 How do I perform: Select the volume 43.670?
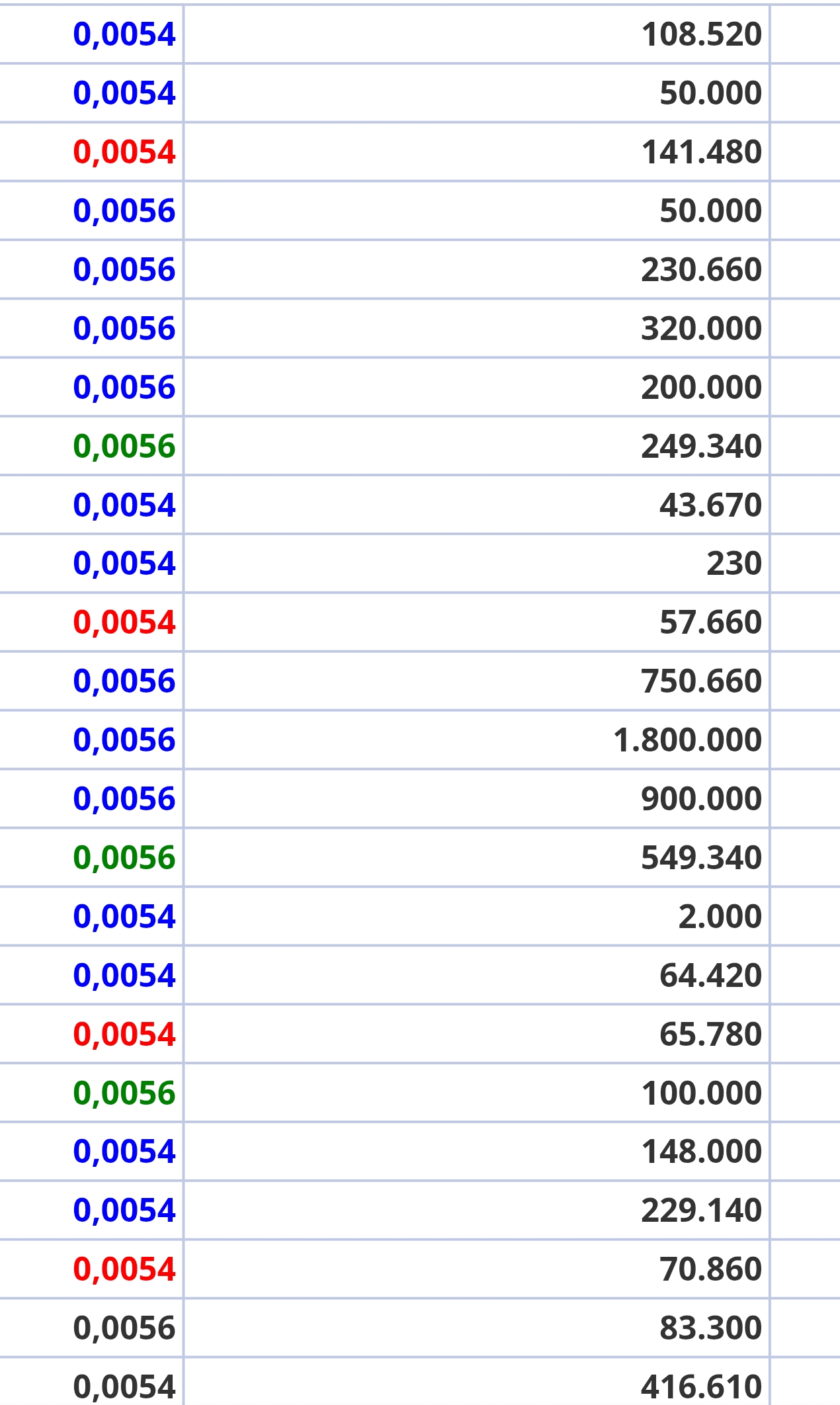tap(710, 505)
